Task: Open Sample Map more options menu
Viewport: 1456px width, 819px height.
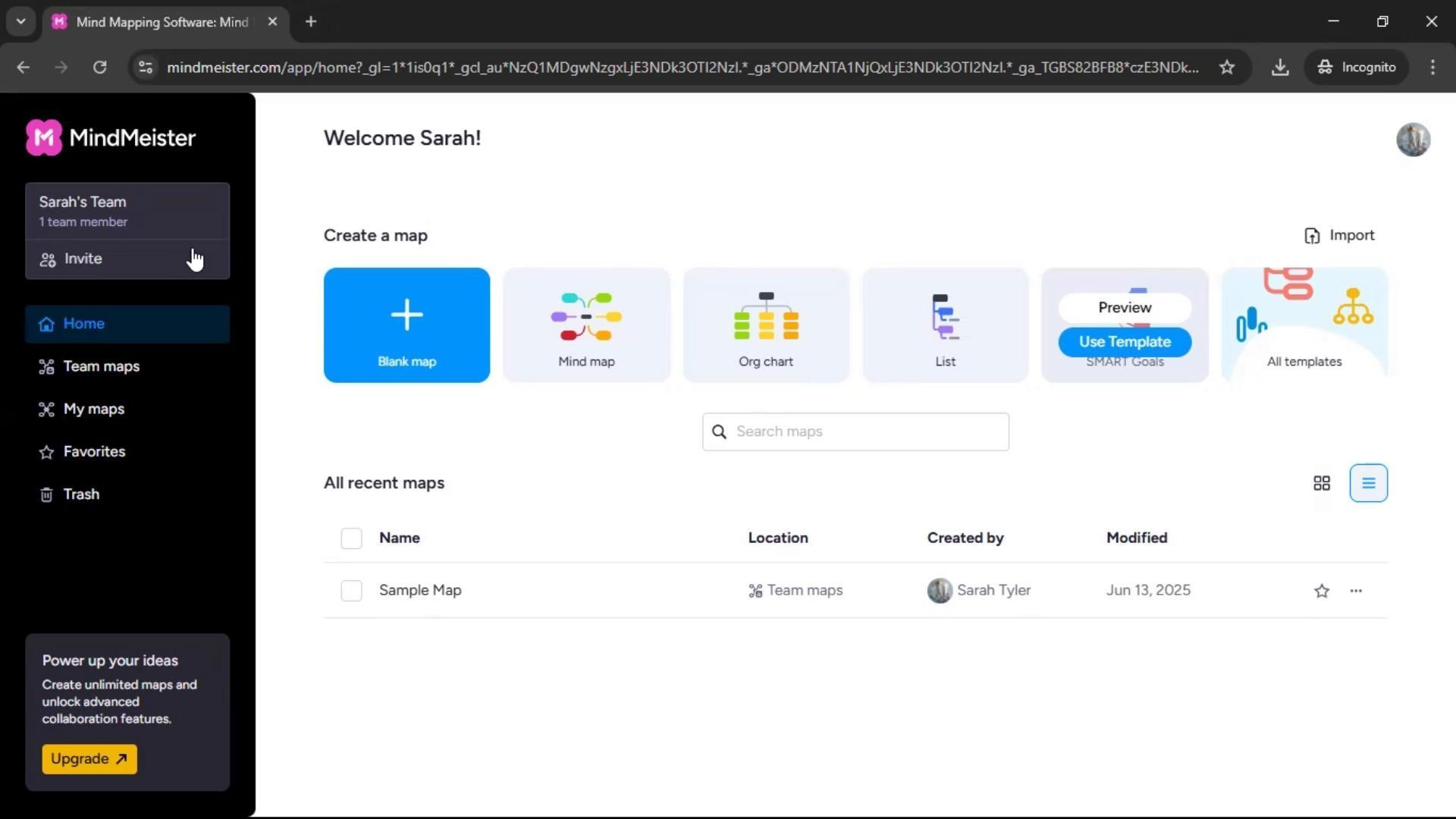Action: click(x=1355, y=591)
